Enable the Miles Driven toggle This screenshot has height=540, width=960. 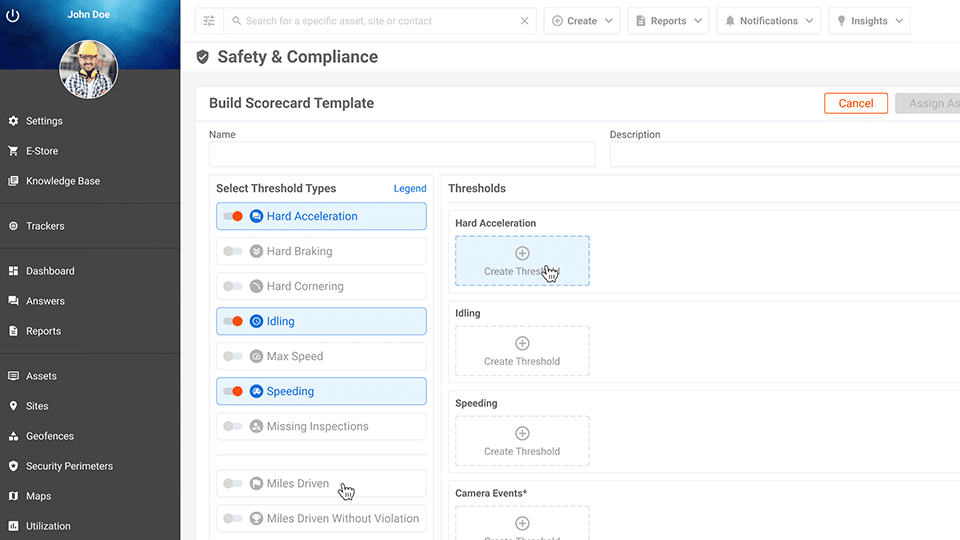point(233,483)
